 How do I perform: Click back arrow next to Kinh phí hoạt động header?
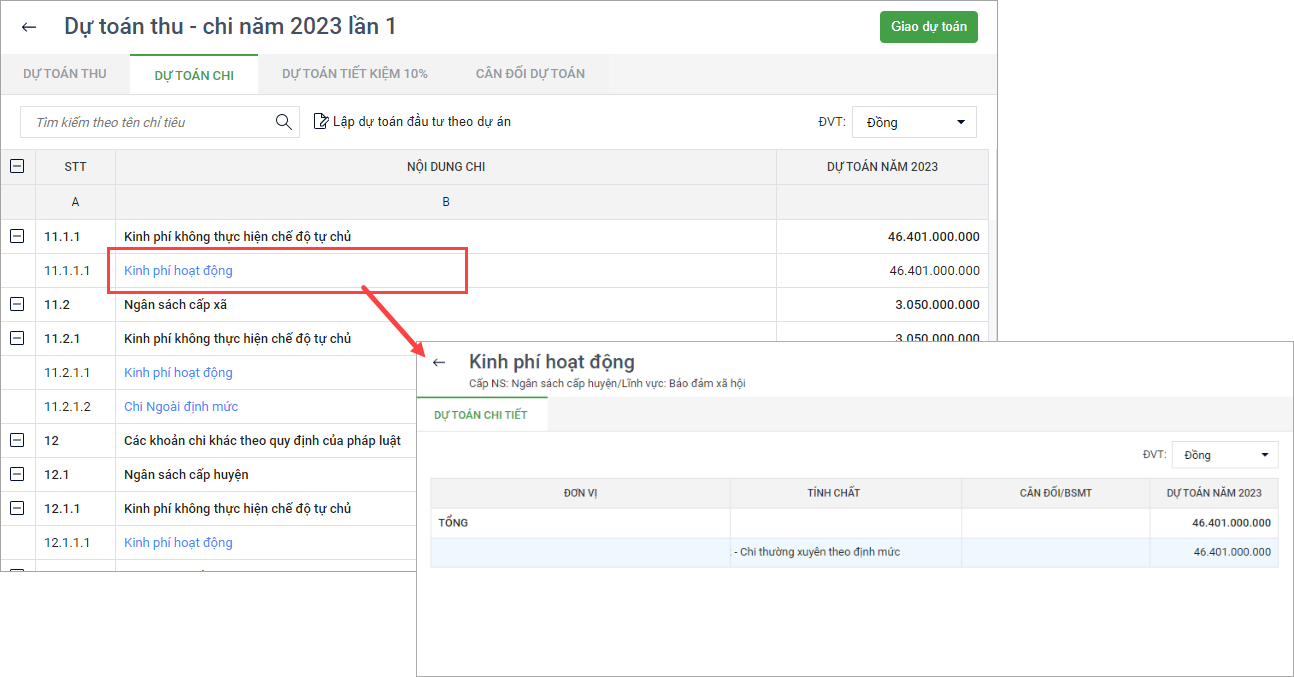click(x=438, y=363)
